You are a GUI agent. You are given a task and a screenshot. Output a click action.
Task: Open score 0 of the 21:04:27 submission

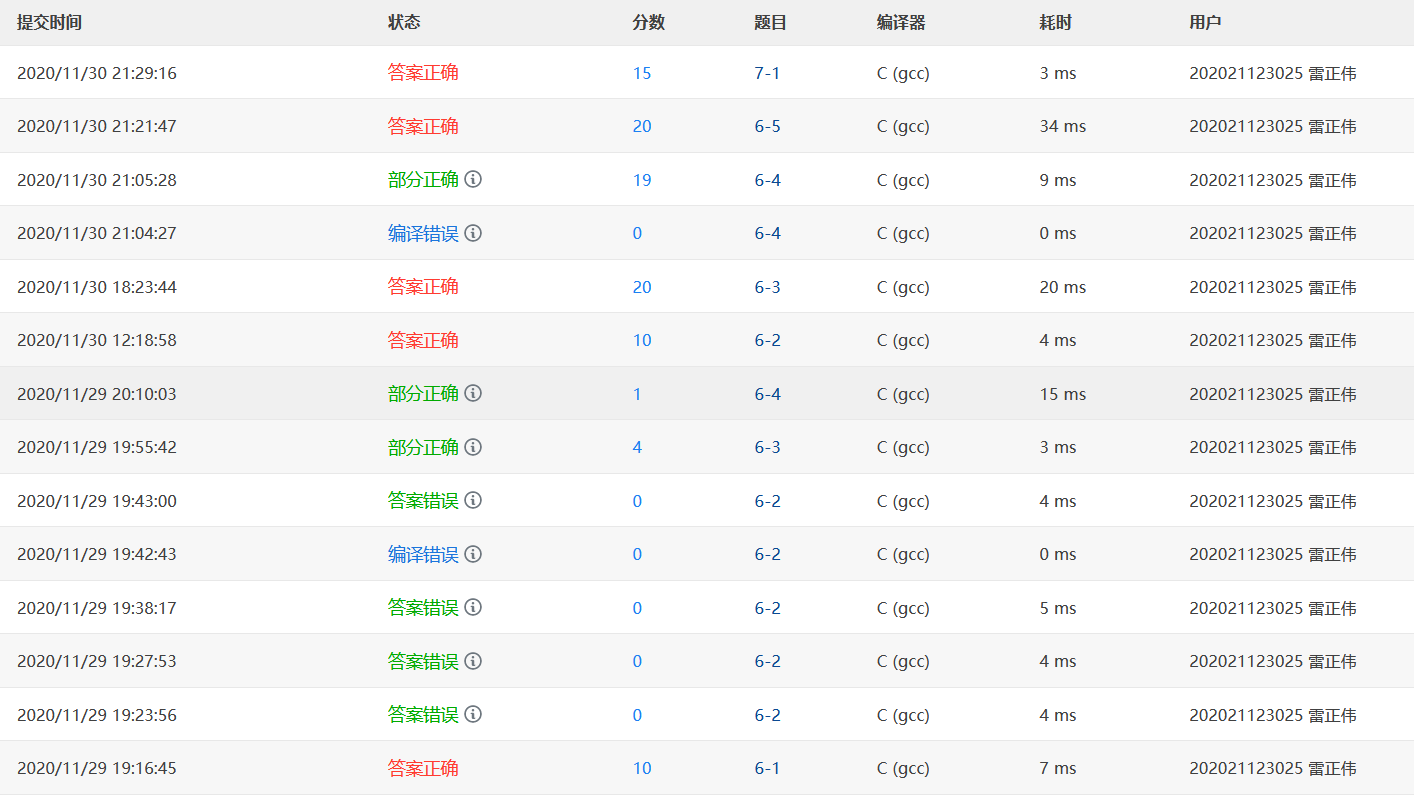click(637, 233)
